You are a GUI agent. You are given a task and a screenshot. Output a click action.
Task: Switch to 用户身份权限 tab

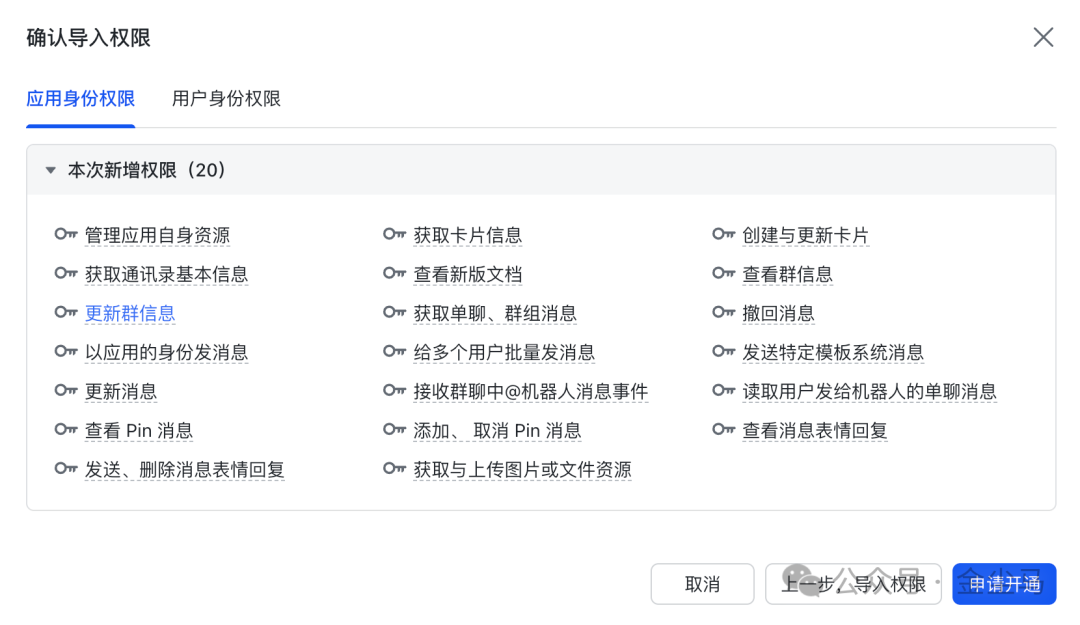tap(226, 99)
